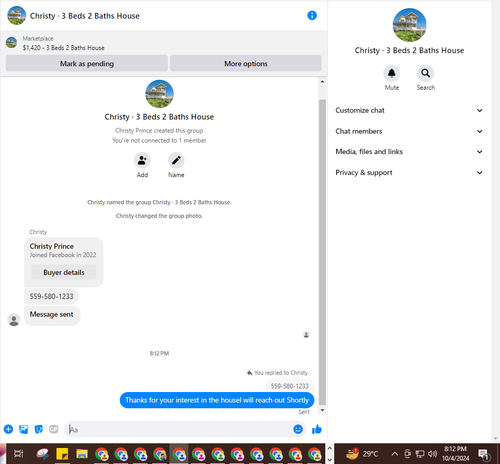The width and height of the screenshot is (500, 464).
Task: Click the Add people icon under group name
Action: [x=142, y=160]
